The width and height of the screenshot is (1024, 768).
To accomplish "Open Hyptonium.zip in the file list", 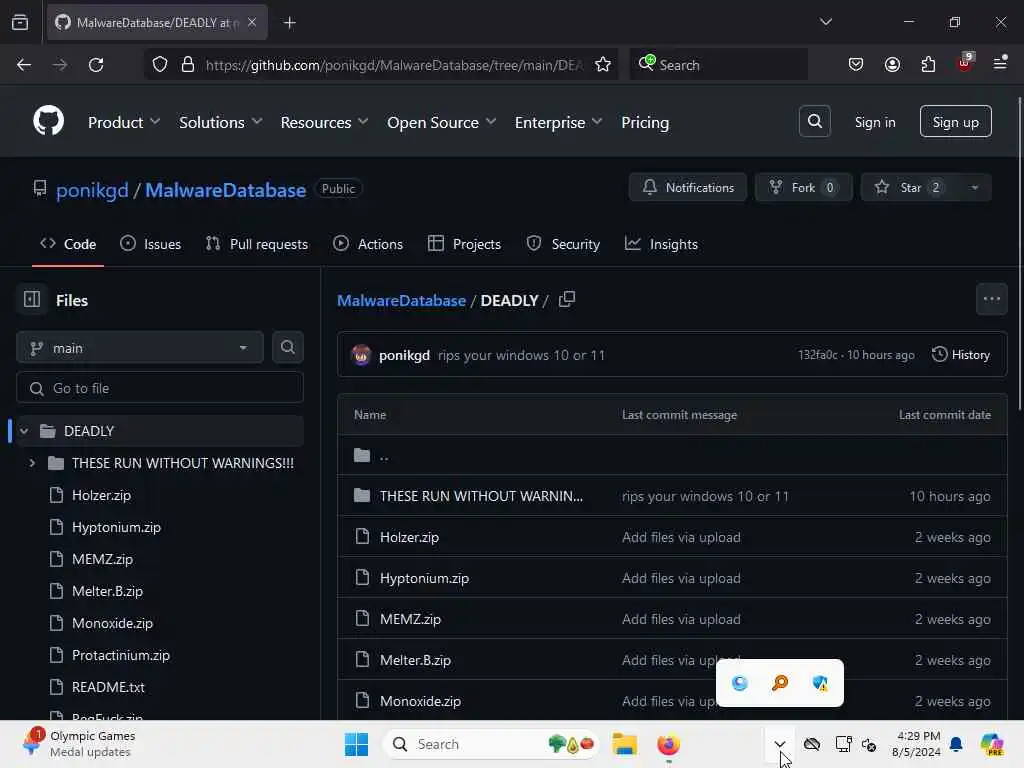I will coord(424,578).
